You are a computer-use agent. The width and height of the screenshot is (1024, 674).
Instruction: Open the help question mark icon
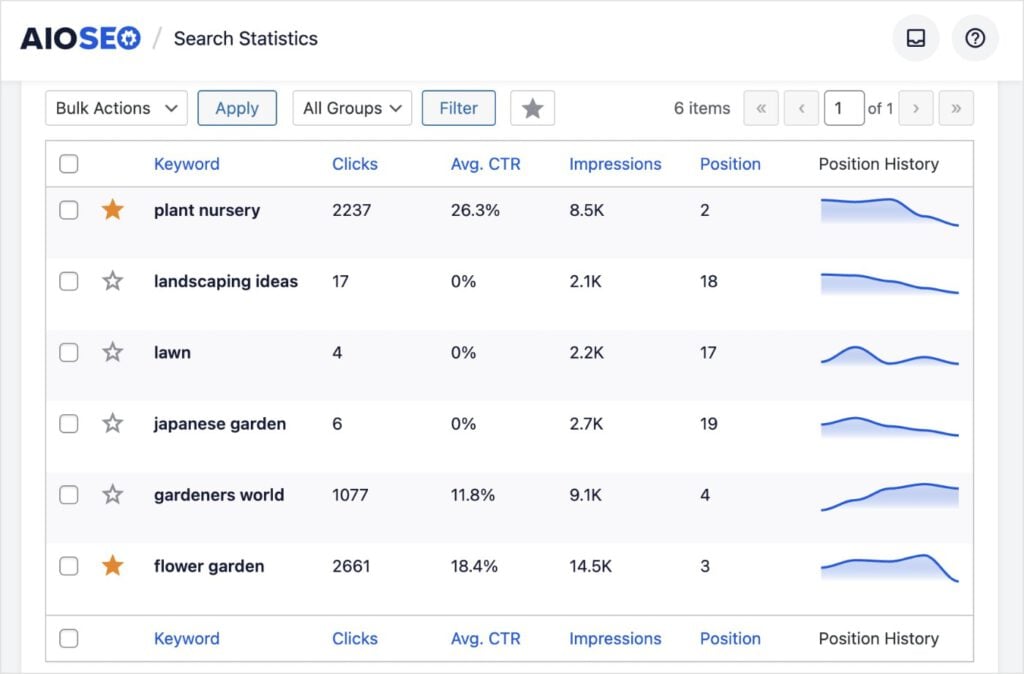point(975,38)
